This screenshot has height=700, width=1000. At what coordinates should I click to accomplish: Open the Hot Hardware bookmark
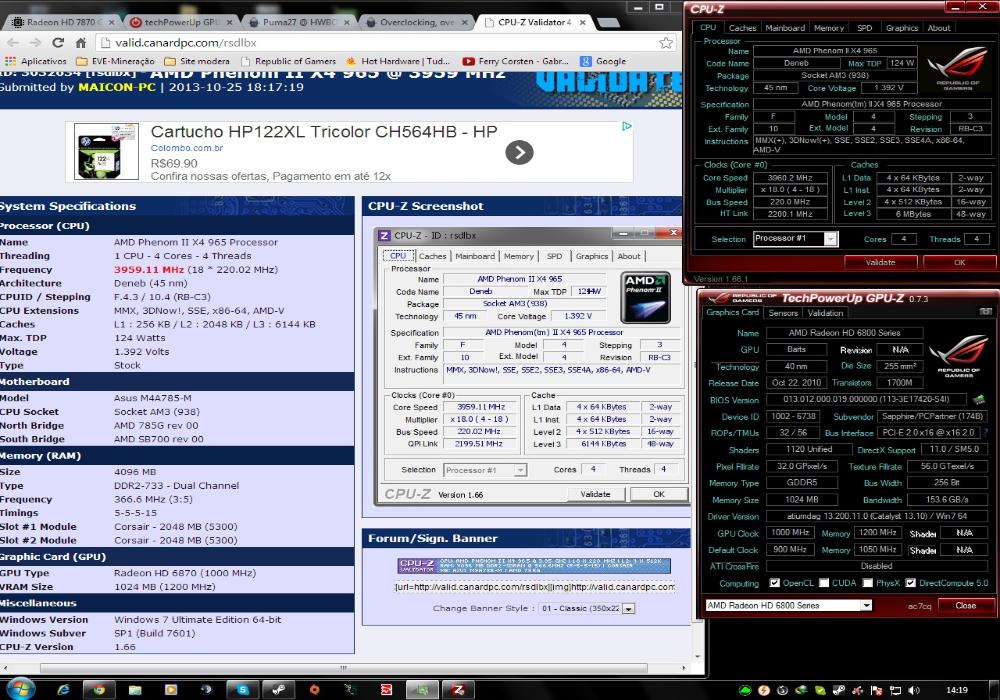pyautogui.click(x=398, y=61)
